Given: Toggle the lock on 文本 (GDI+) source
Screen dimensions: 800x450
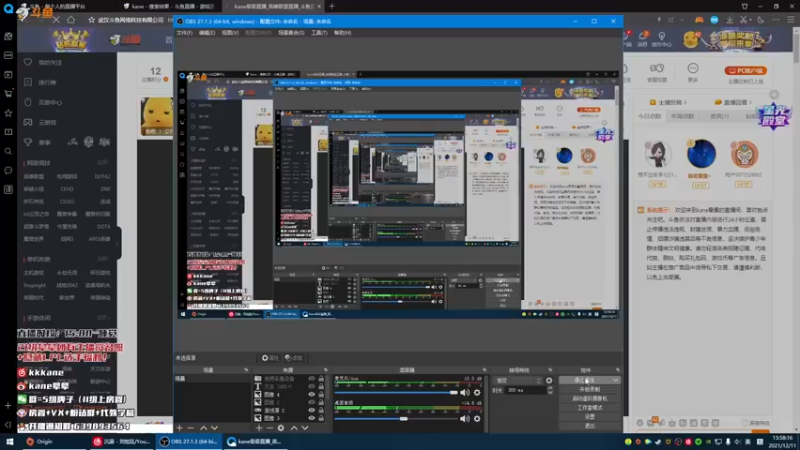Looking at the screenshot, I should click(321, 386).
